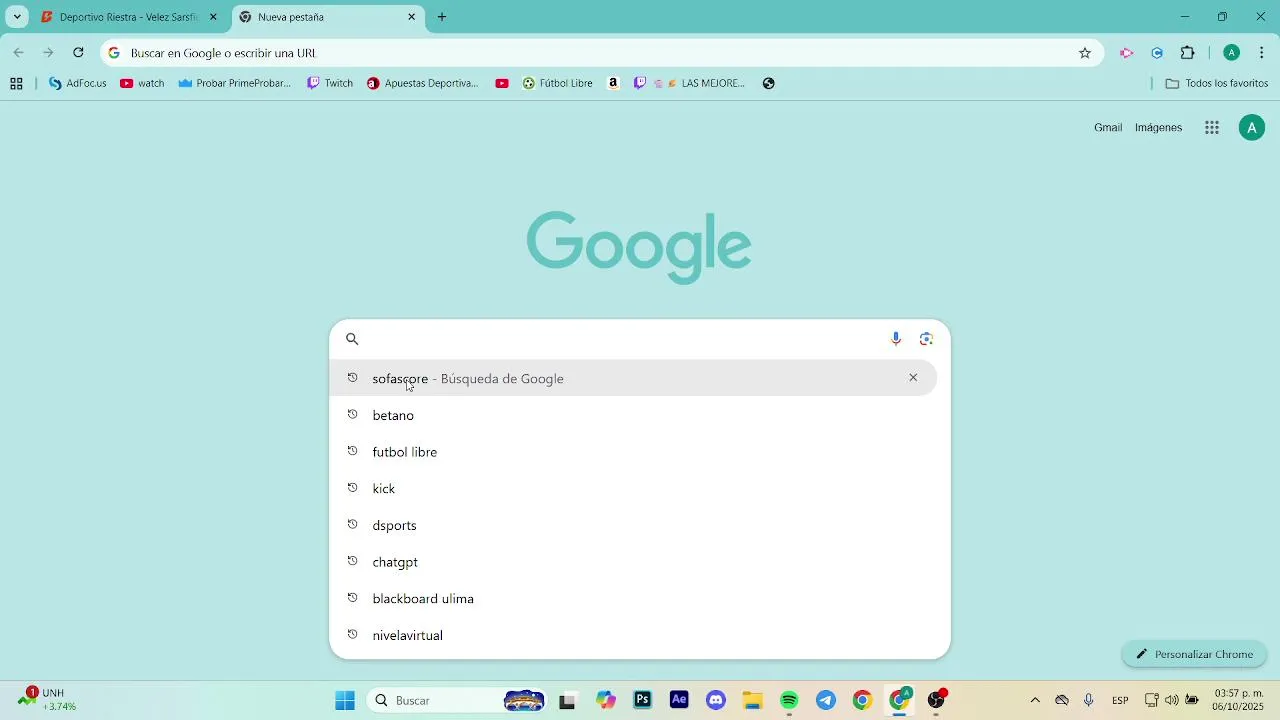
Task: Open Spotify from the taskbar
Action: click(789, 700)
